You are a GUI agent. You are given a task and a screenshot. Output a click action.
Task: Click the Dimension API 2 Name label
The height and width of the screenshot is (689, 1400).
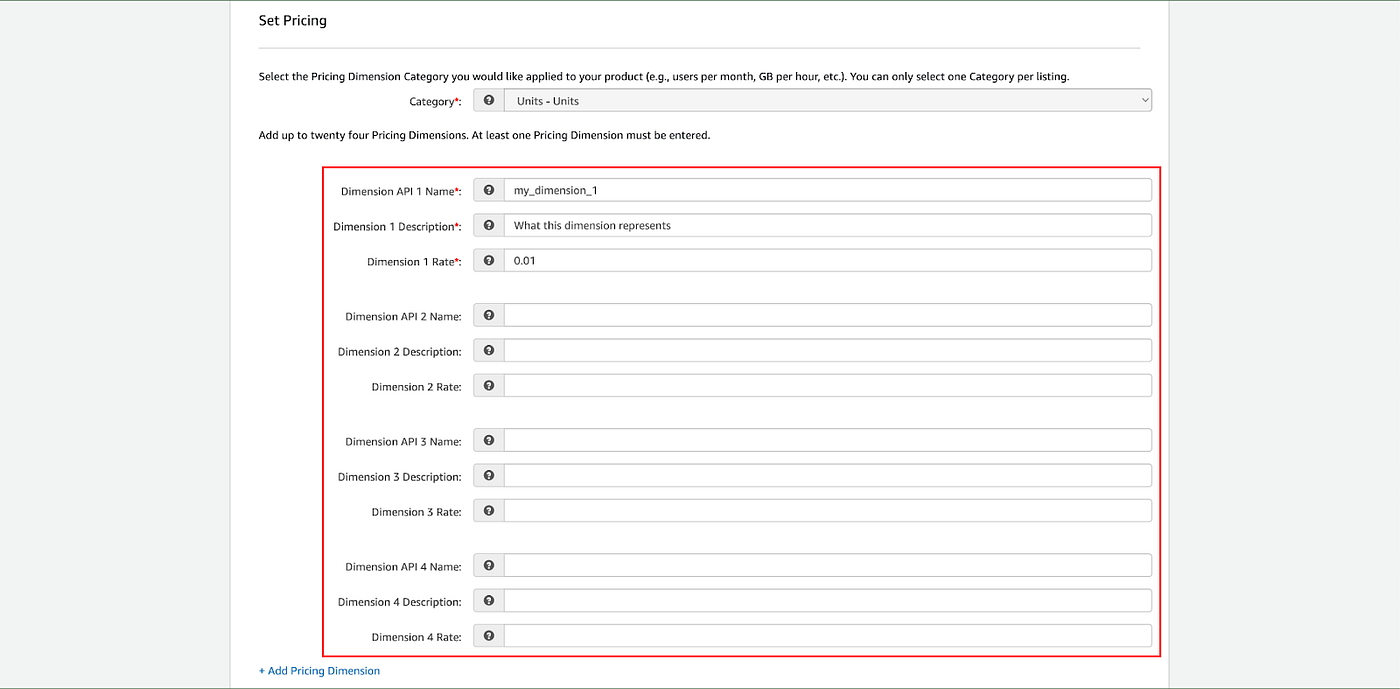click(404, 317)
